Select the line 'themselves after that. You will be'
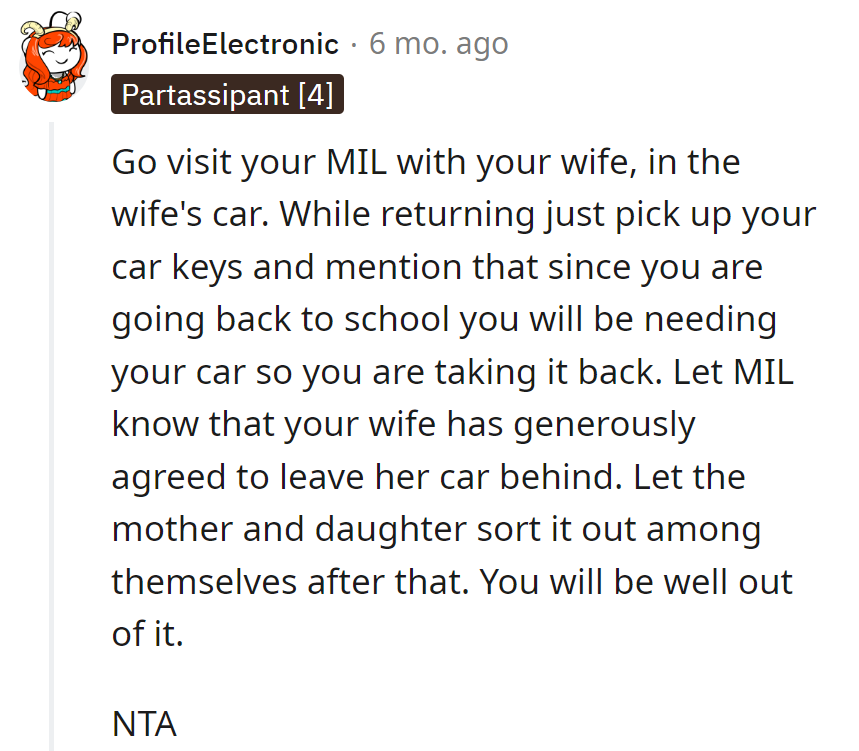 coord(452,582)
